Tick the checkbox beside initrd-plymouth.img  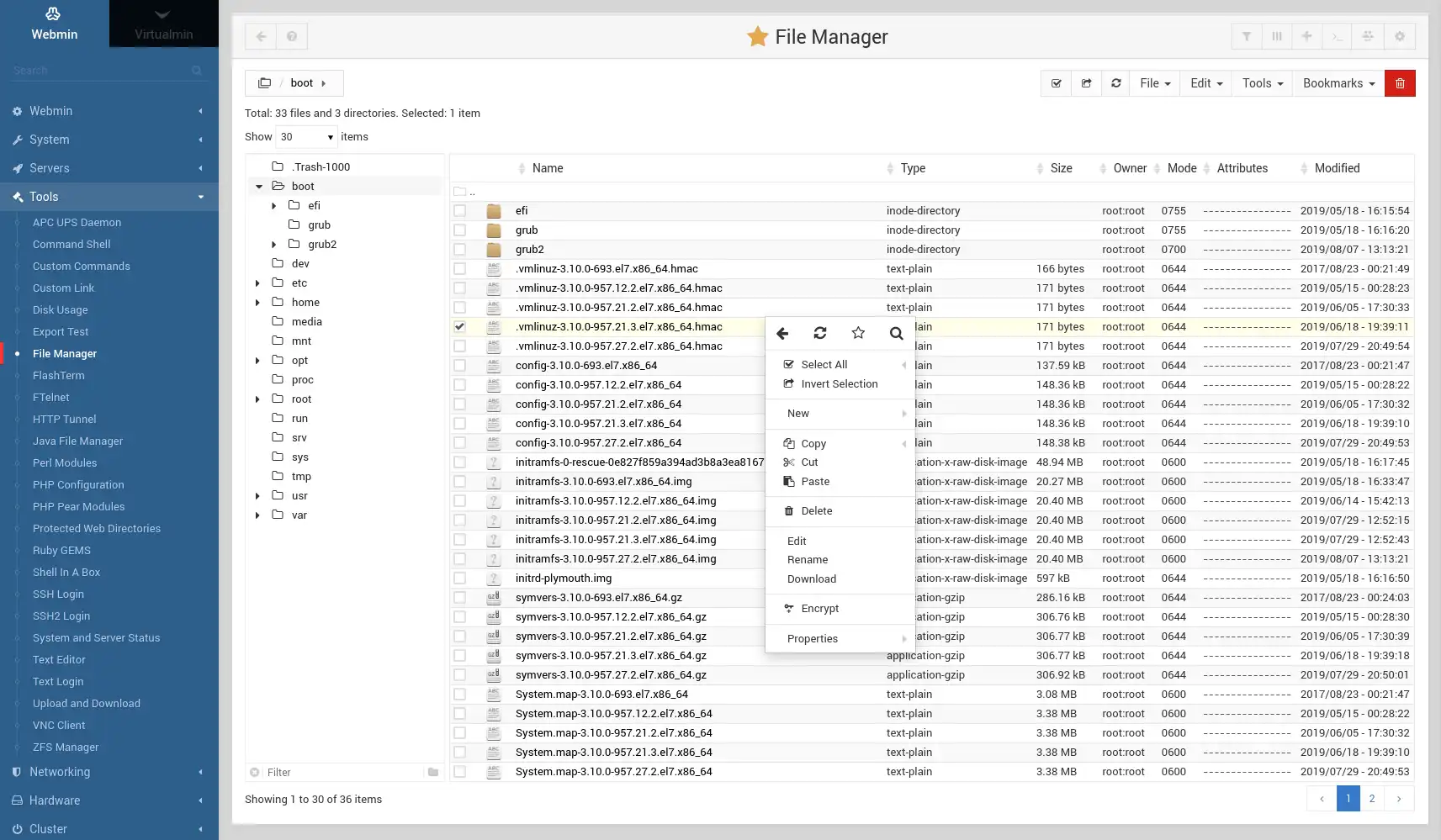459,578
